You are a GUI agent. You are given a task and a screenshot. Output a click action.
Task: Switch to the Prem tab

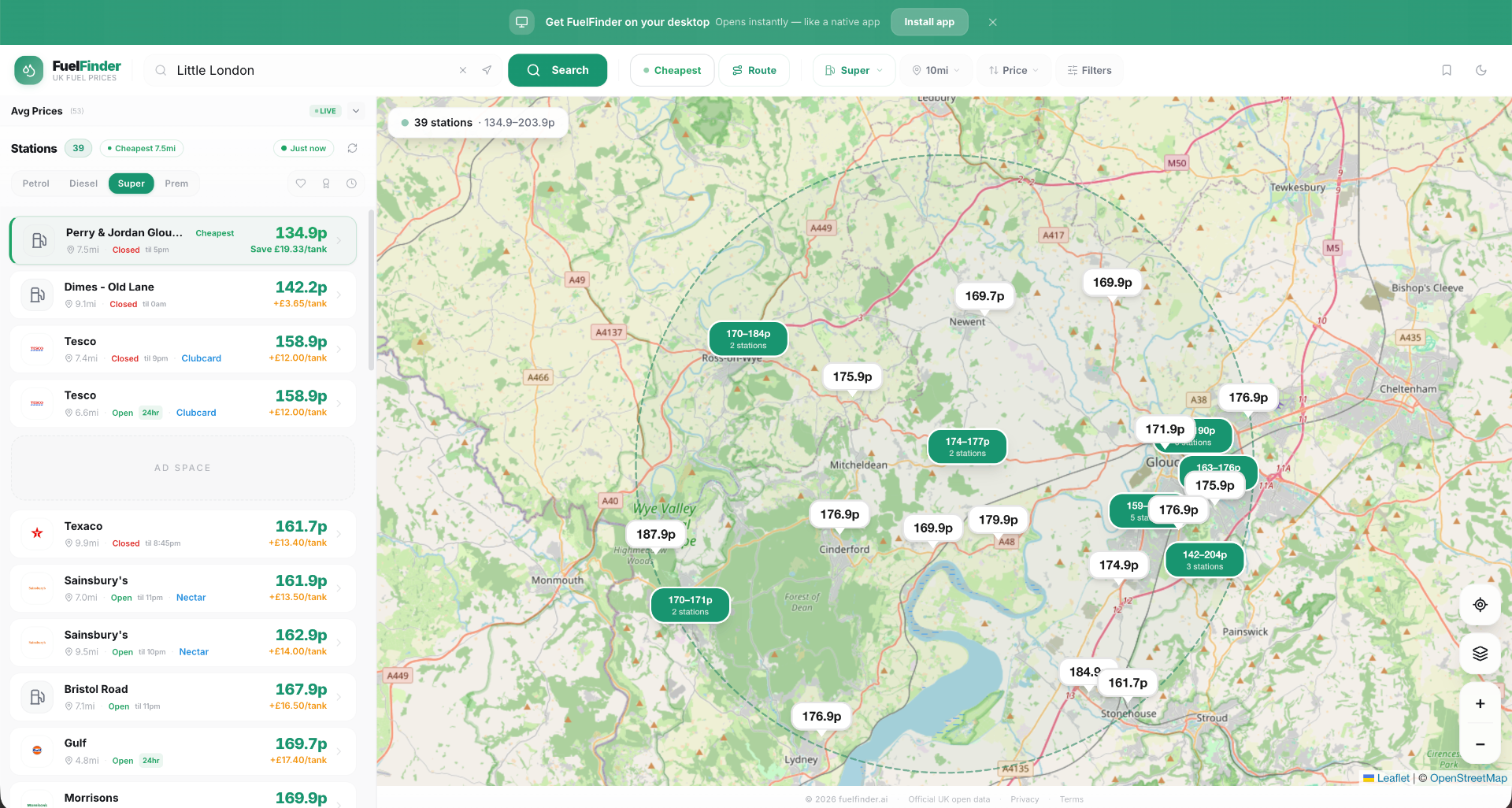pyautogui.click(x=176, y=183)
